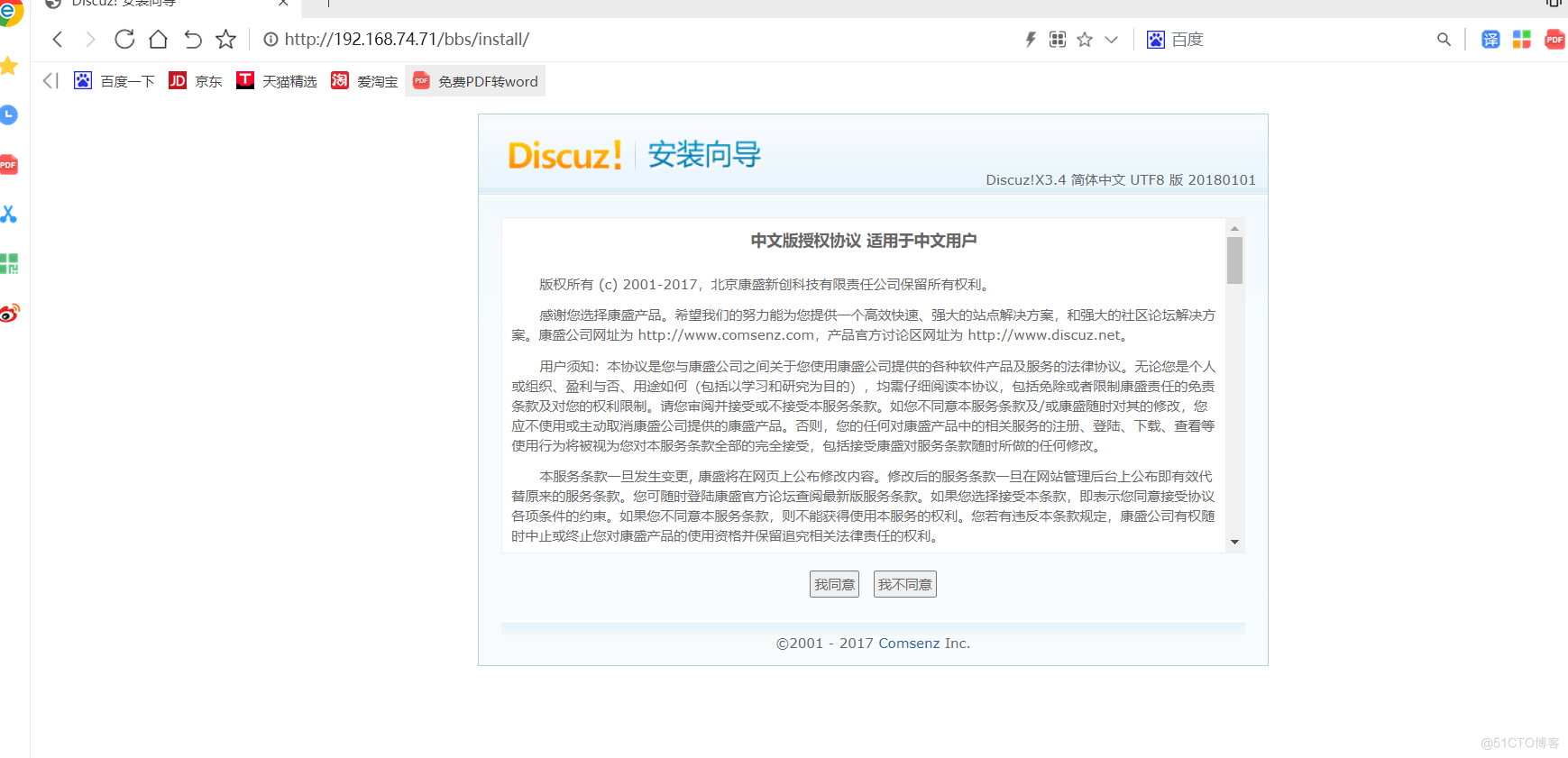Click the license agreement scrollbar thumb
Image resolution: width=1568 pixels, height=758 pixels.
[x=1234, y=260]
